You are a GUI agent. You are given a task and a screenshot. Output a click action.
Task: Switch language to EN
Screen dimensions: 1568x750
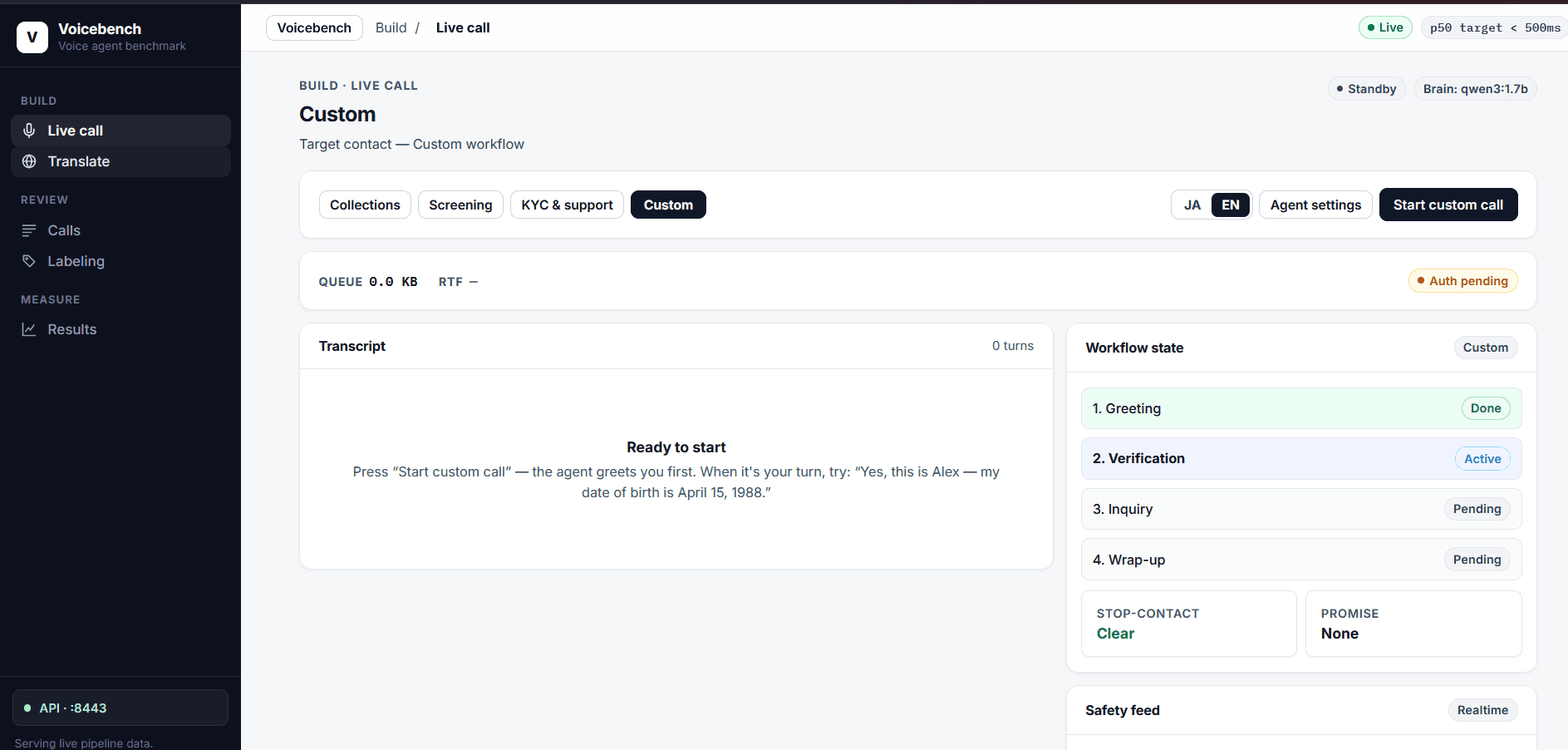[1231, 205]
